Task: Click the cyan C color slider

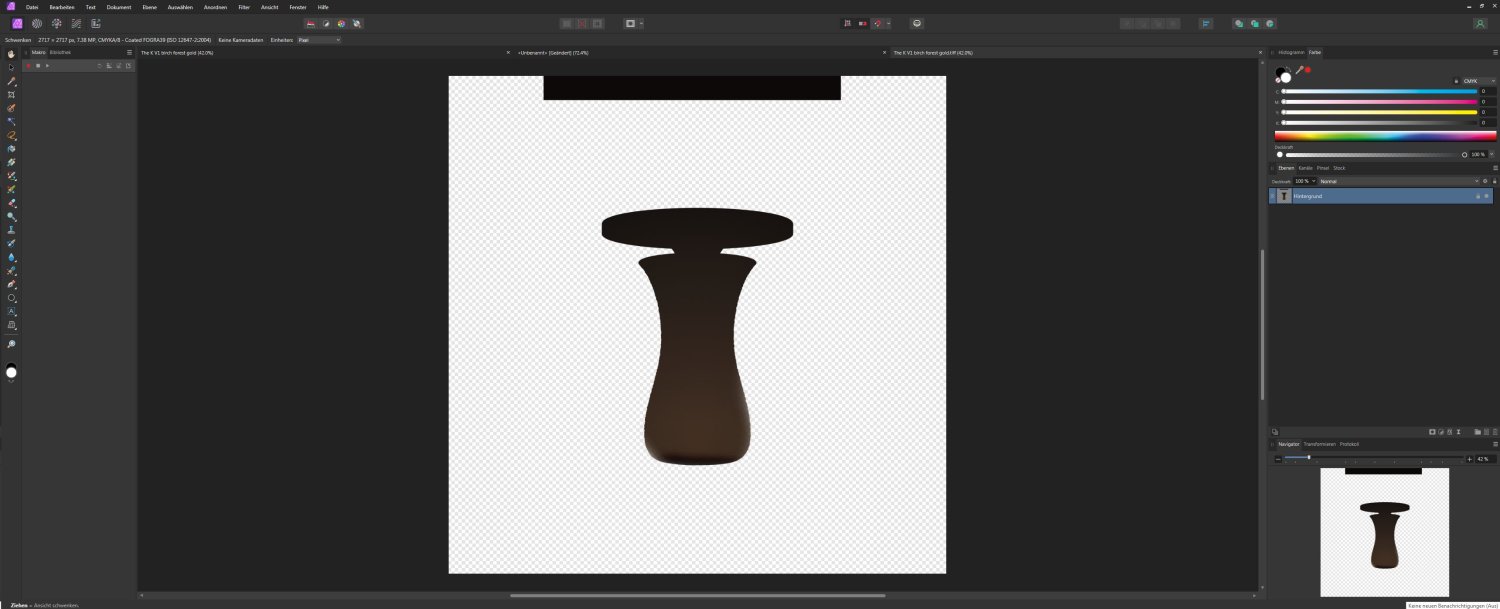Action: (1379, 91)
